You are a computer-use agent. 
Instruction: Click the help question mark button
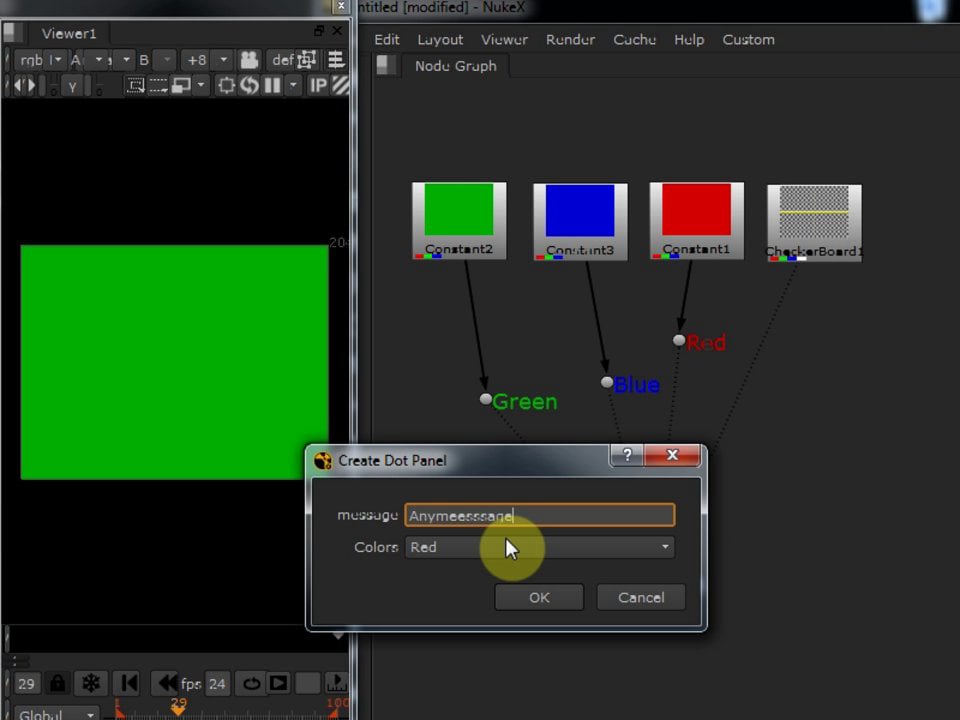(x=627, y=455)
